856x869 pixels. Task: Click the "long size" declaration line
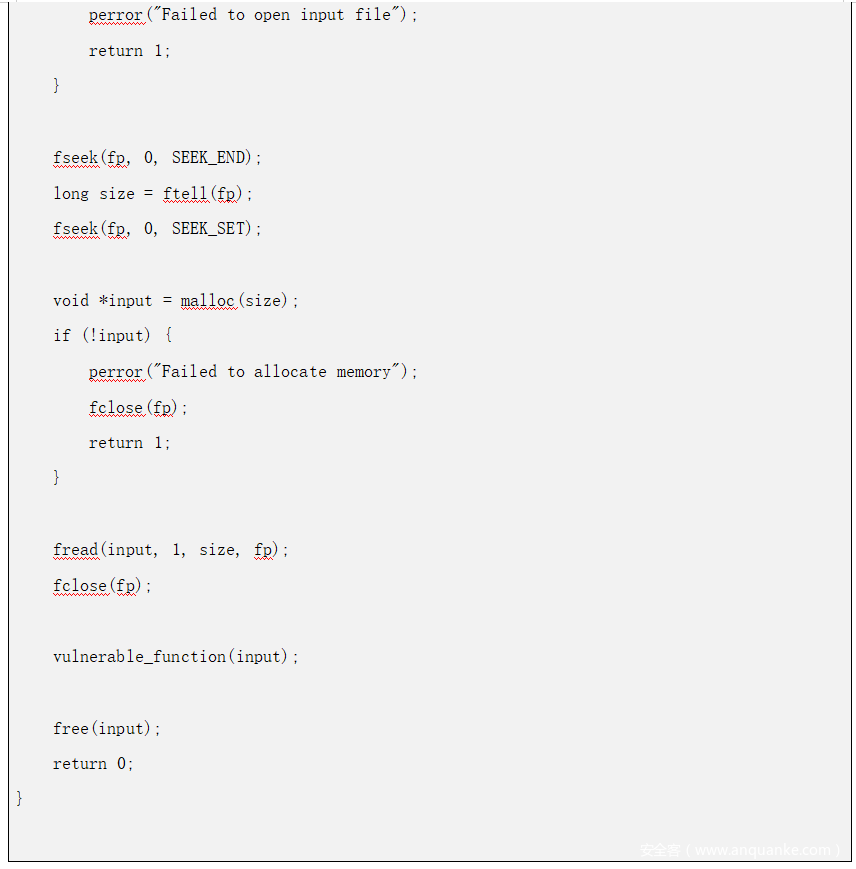point(92,193)
